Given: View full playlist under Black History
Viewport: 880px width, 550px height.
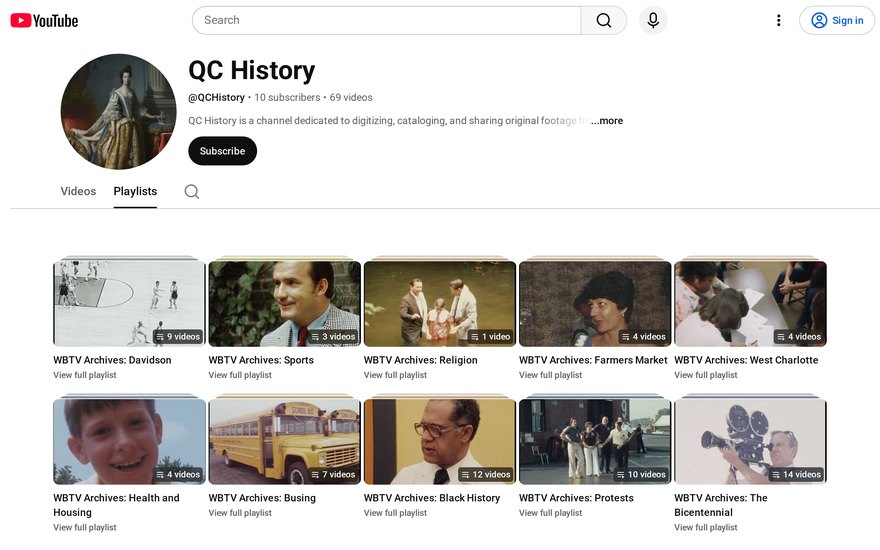Looking at the screenshot, I should click(x=395, y=513).
